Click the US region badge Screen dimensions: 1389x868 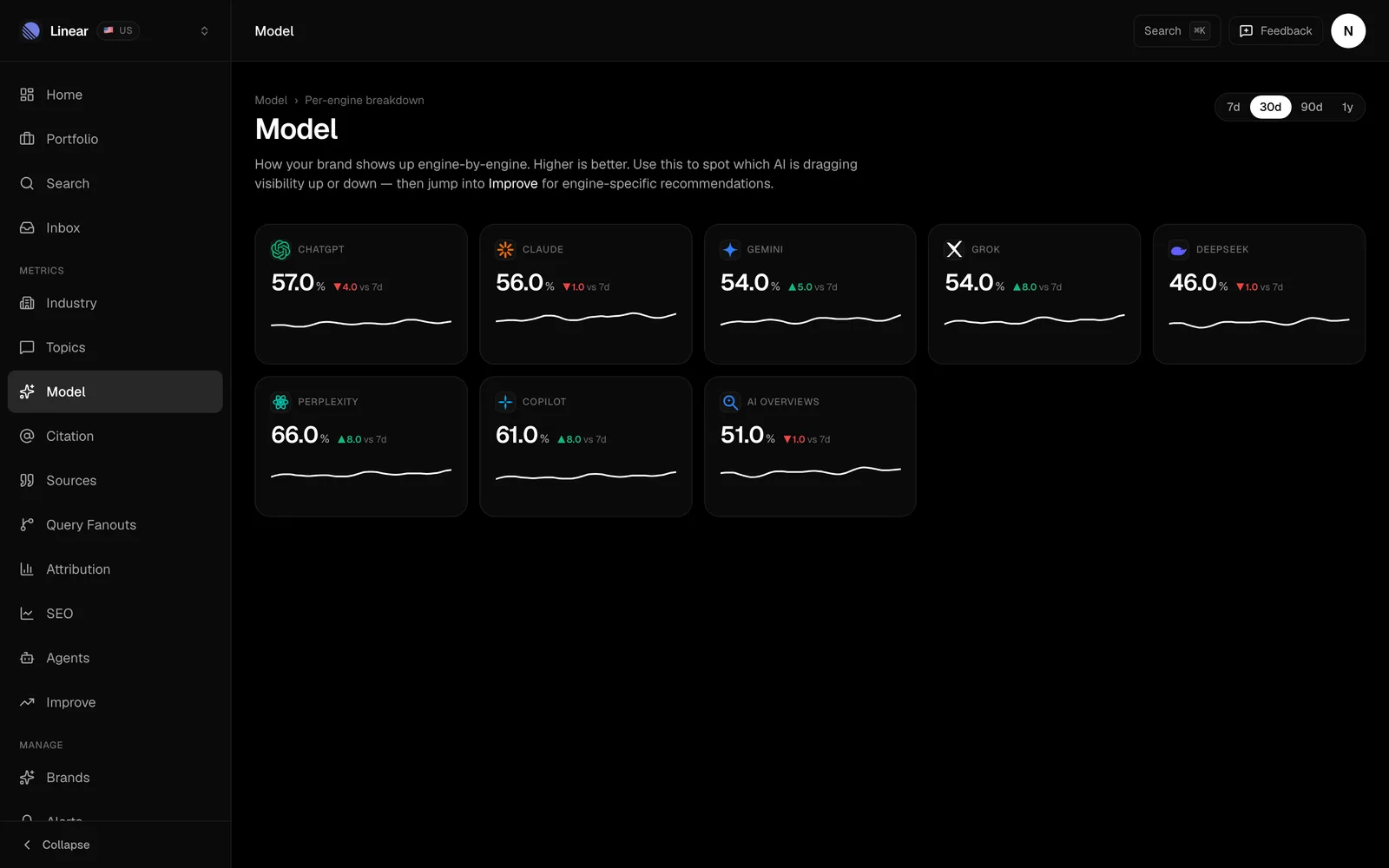(x=118, y=31)
